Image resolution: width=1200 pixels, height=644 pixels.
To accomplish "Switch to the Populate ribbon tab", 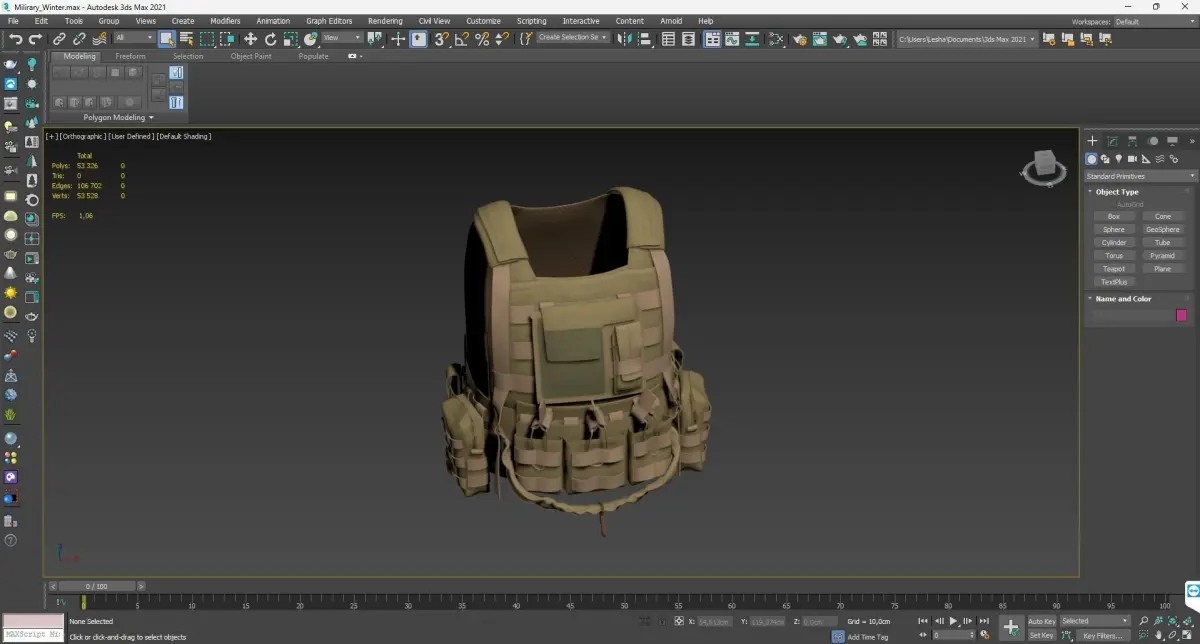I will click(313, 56).
